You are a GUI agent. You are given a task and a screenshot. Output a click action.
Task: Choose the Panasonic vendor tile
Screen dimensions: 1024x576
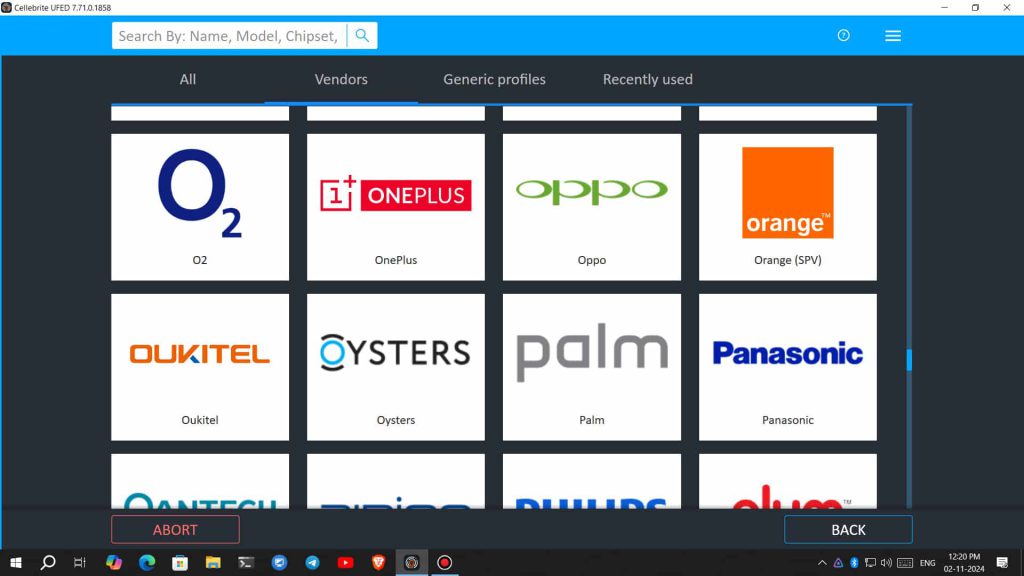(x=788, y=367)
